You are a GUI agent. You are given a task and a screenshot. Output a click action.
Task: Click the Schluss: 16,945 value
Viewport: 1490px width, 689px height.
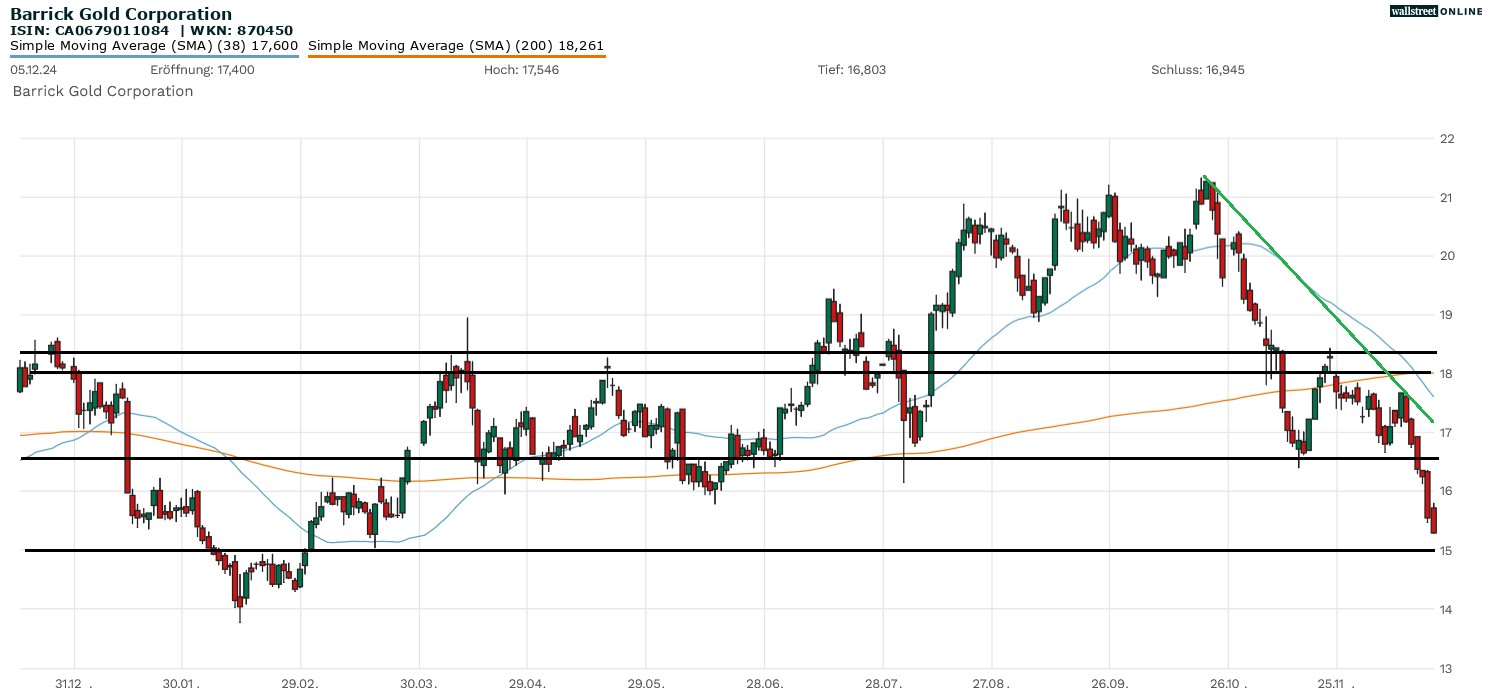pos(1198,70)
